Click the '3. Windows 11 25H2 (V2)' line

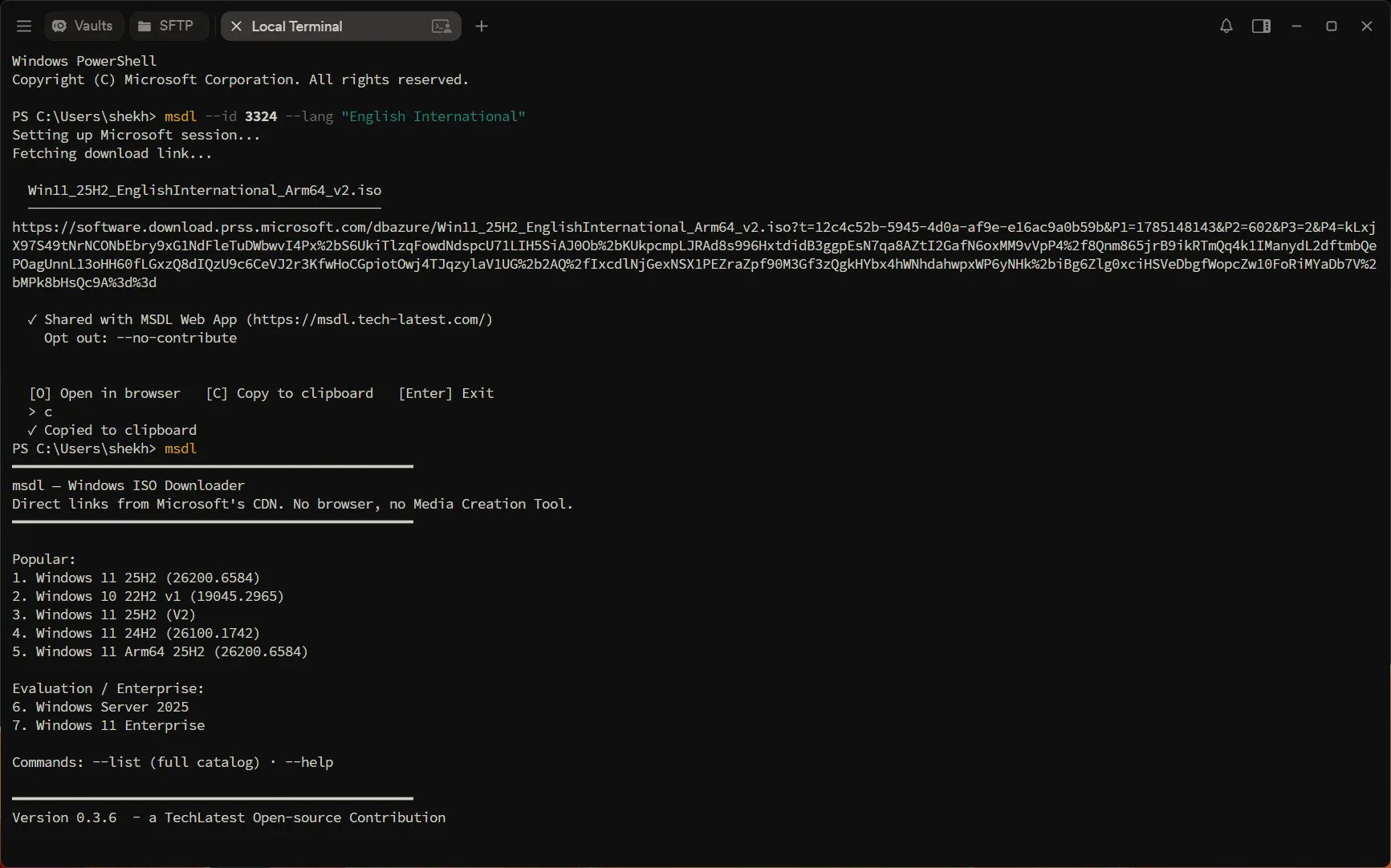tap(104, 614)
